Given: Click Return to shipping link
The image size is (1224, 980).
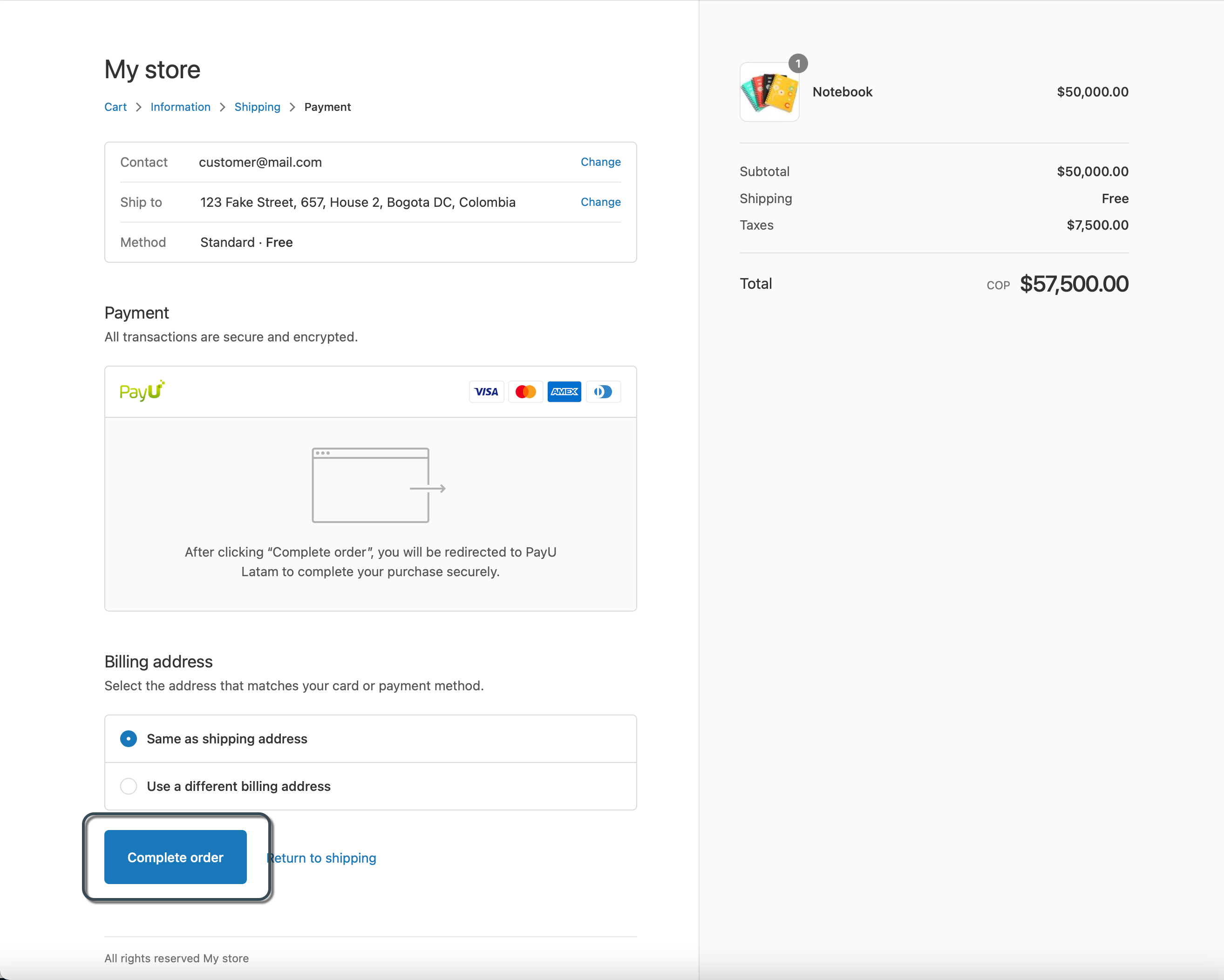Looking at the screenshot, I should point(322,858).
